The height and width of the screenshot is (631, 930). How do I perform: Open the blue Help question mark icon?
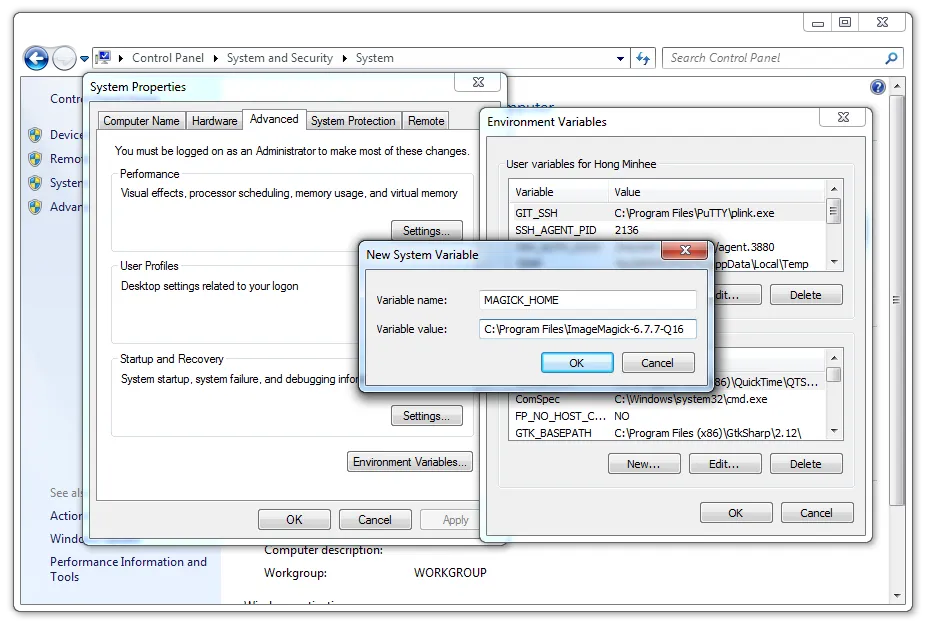878,87
